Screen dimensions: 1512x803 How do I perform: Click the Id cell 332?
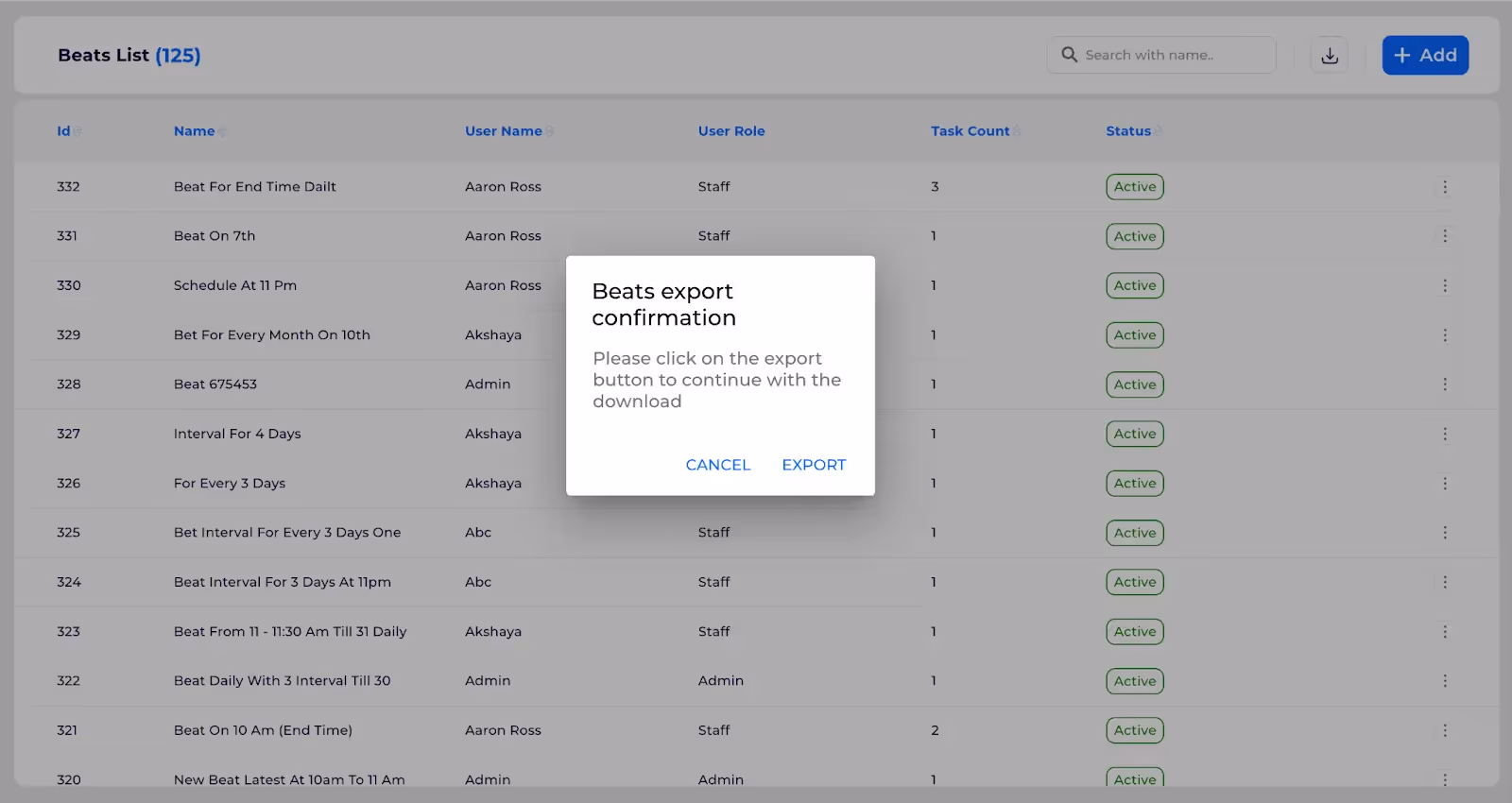[68, 187]
